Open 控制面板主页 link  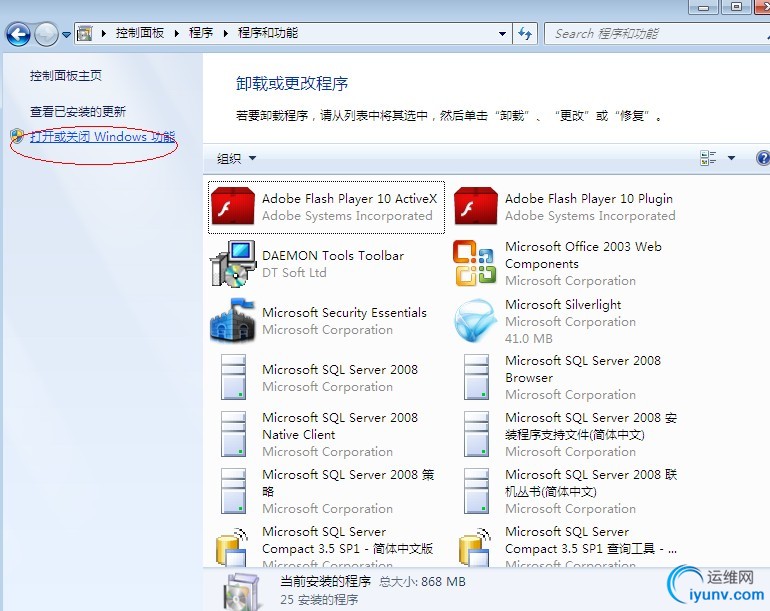tap(66, 76)
